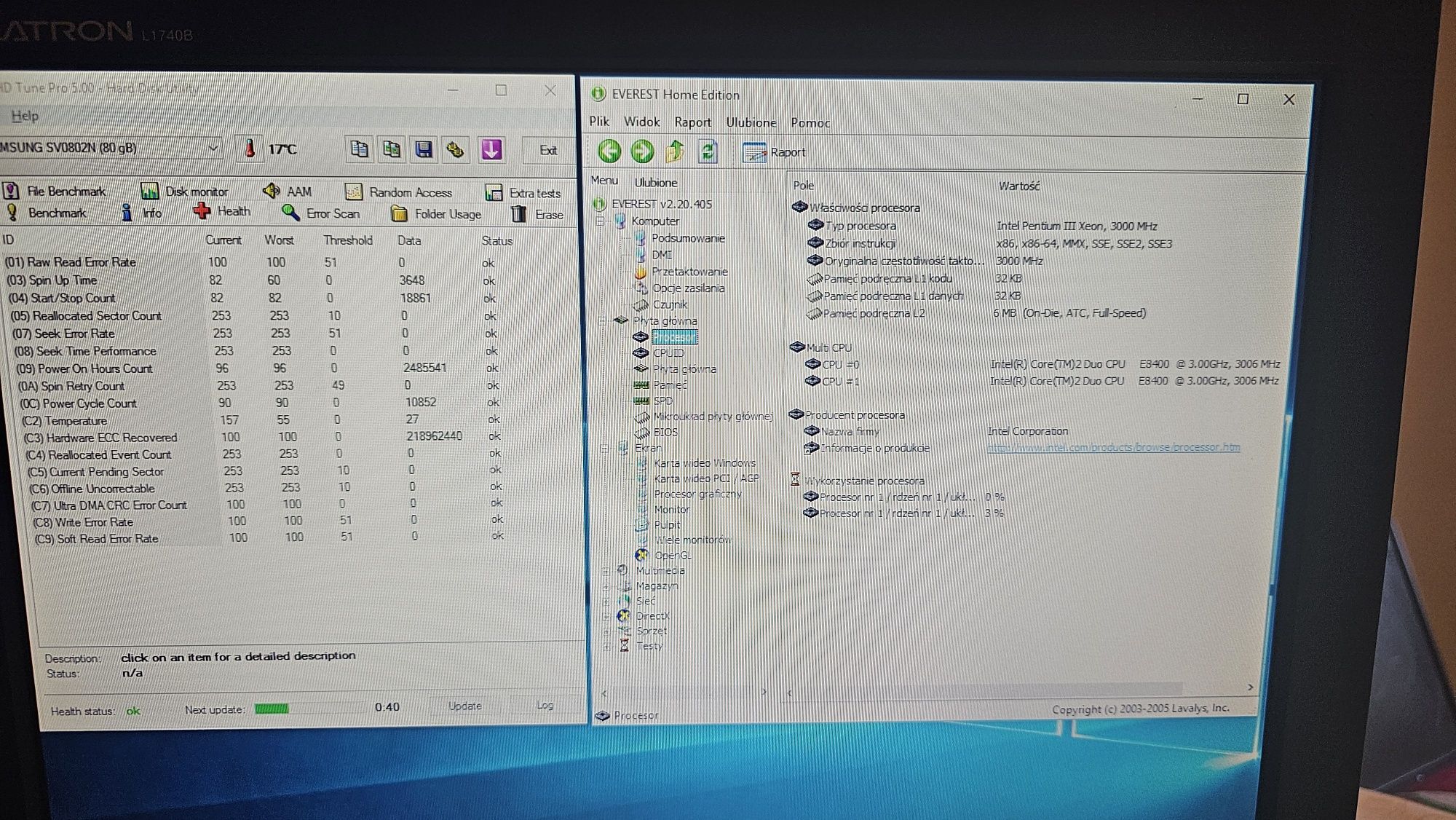Click the HD Tune save floppy icon
The width and height of the screenshot is (1456, 820).
(x=424, y=150)
